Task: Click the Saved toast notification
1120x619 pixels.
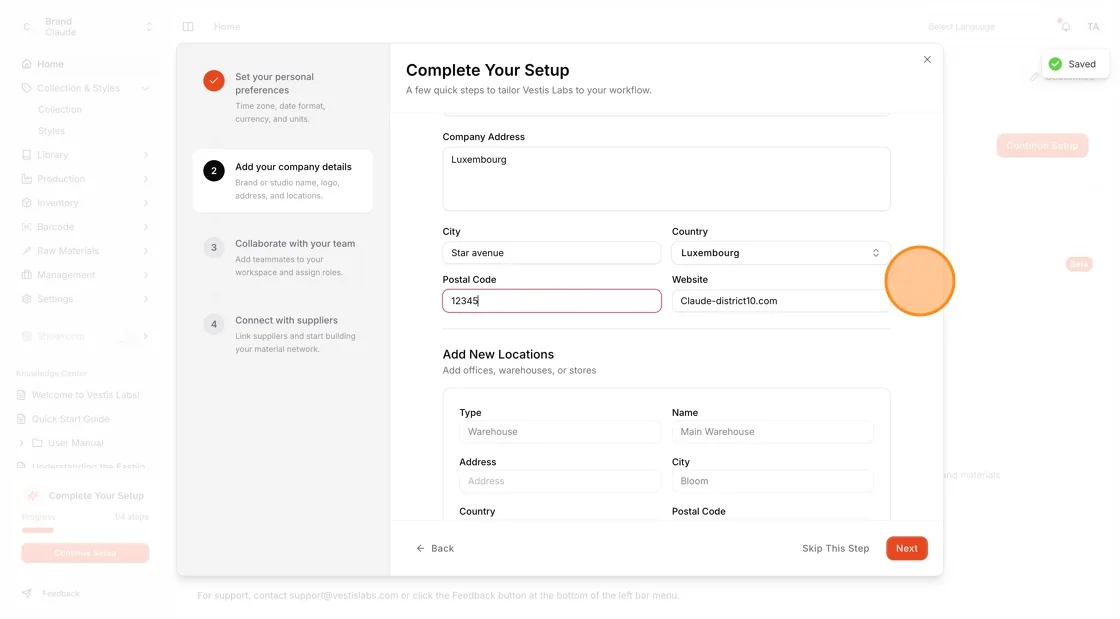Action: click(1074, 64)
